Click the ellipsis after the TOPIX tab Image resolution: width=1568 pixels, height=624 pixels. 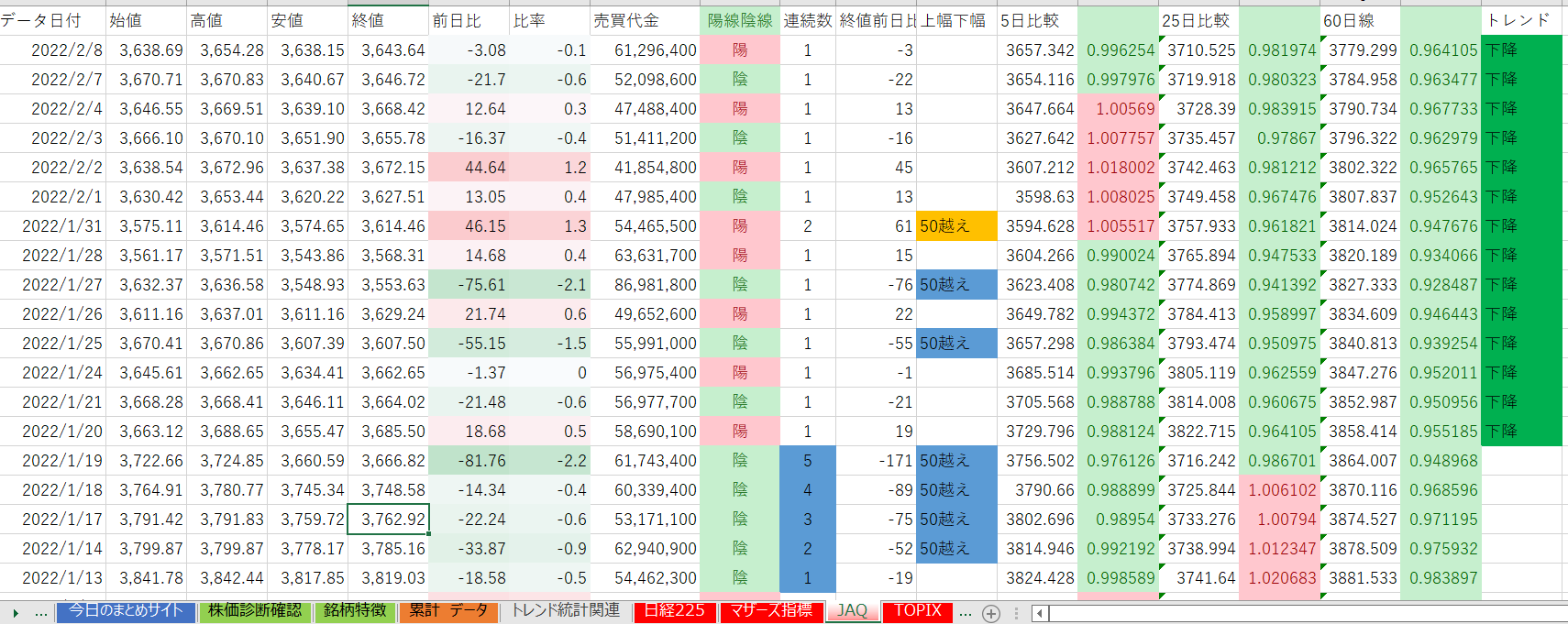pos(965,612)
